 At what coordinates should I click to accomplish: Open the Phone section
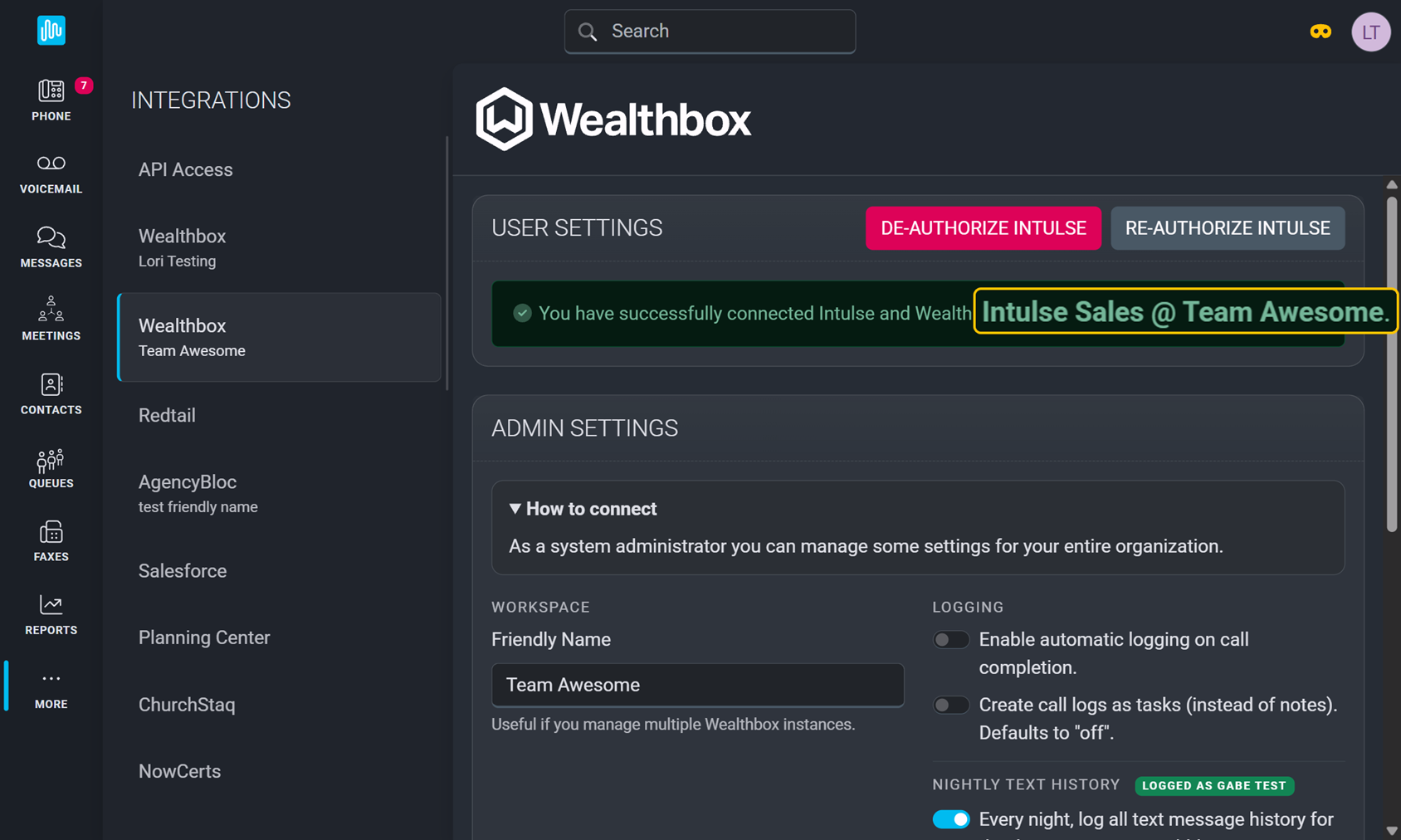coord(51,100)
